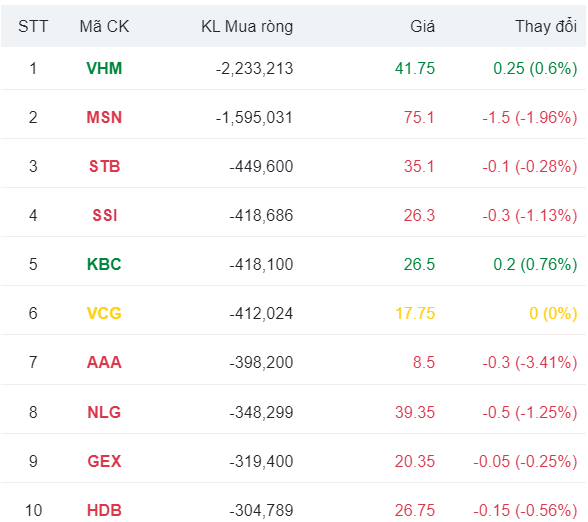Click rank number 1 in VHM row
This screenshot has height=522, width=588.
pos(33,69)
